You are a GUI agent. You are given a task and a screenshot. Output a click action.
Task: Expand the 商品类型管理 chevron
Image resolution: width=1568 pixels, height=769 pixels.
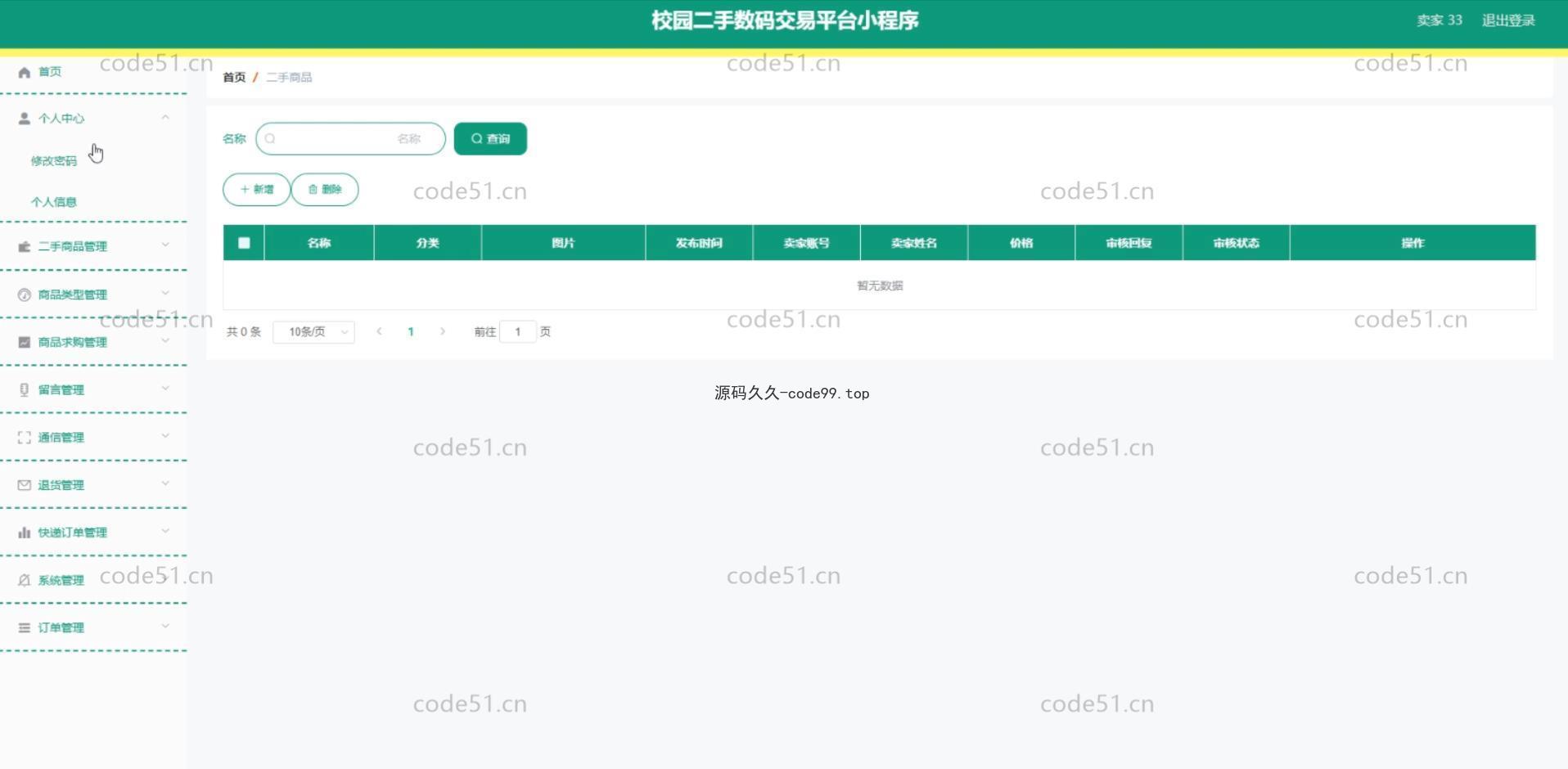coord(165,293)
